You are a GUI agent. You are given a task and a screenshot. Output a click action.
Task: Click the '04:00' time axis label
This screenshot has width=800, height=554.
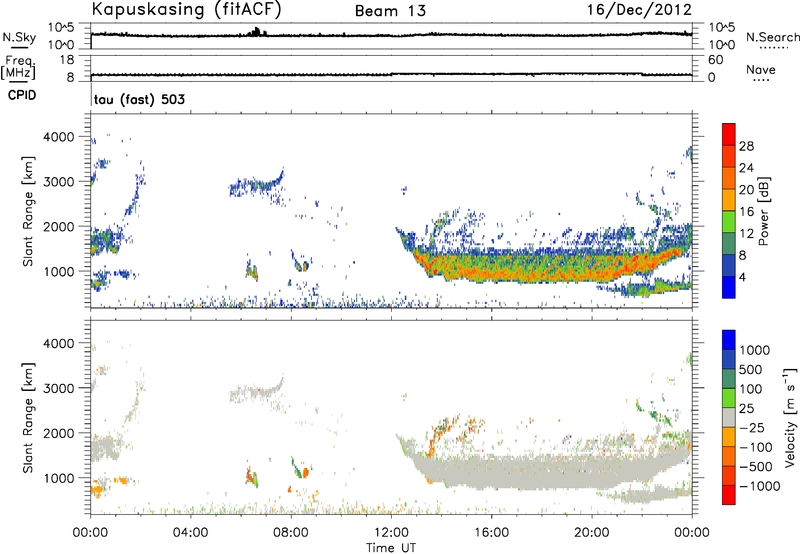tap(191, 533)
